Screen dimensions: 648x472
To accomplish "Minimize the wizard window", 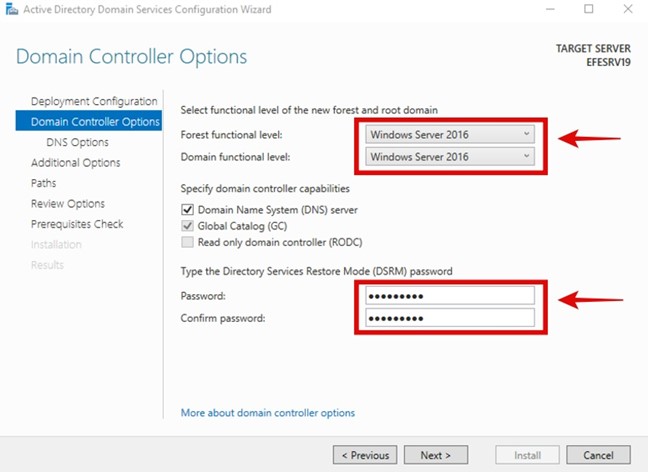I will pos(550,9).
